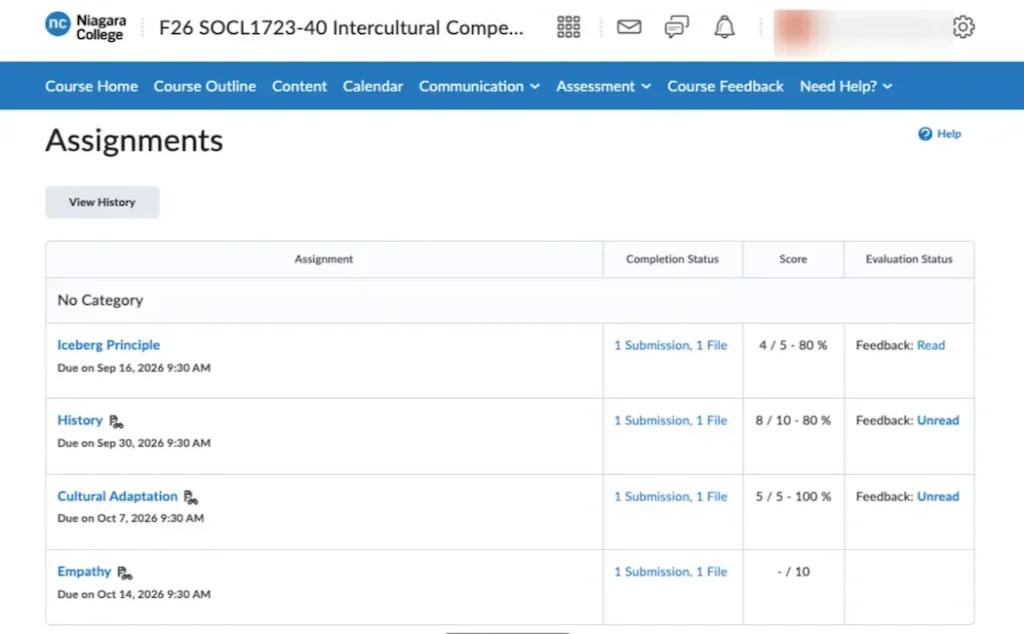Open the blurred user profile menu
Image resolution: width=1024 pixels, height=634 pixels.
[862, 30]
